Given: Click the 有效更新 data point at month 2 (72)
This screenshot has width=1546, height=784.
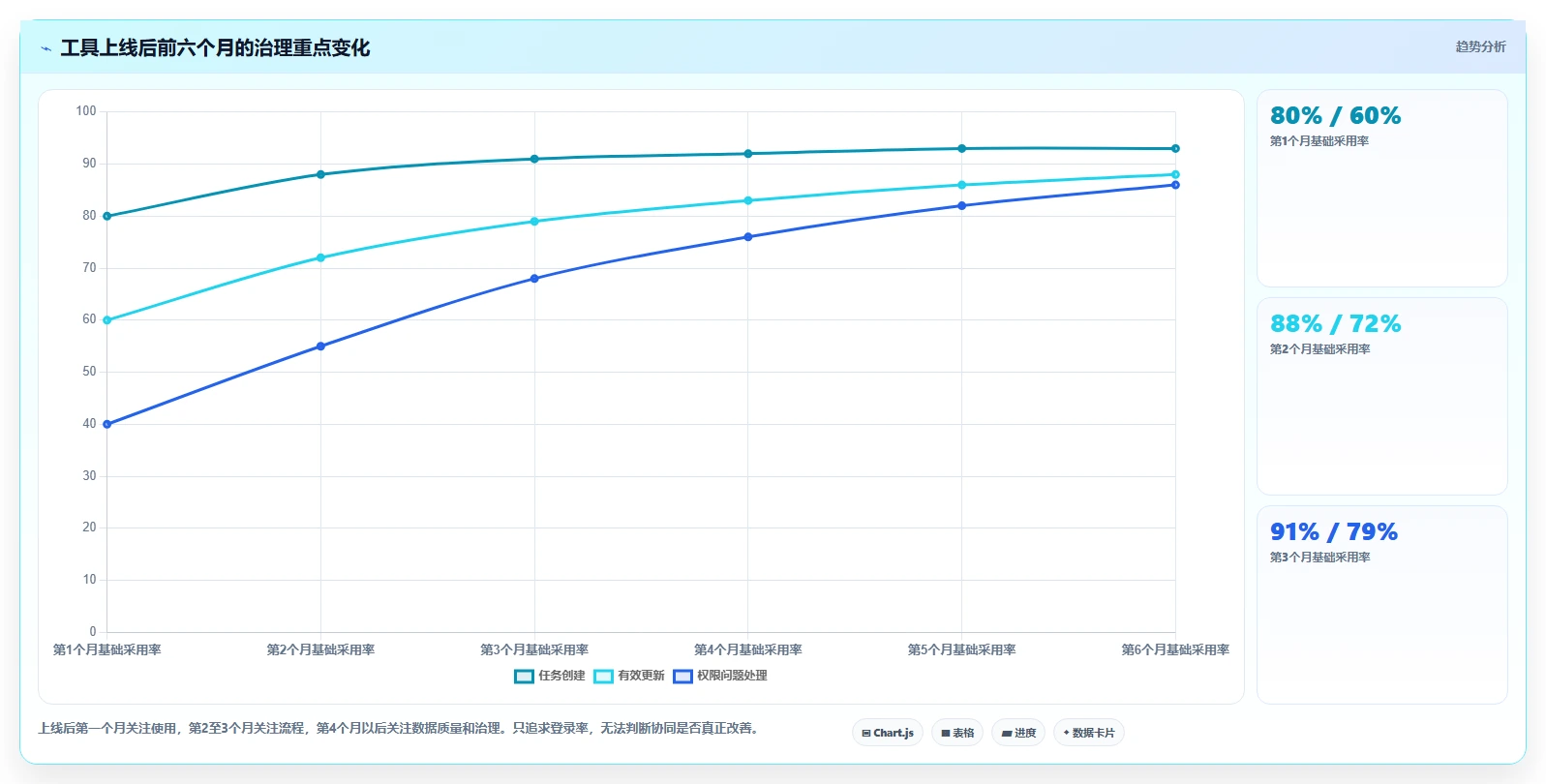Looking at the screenshot, I should (320, 257).
